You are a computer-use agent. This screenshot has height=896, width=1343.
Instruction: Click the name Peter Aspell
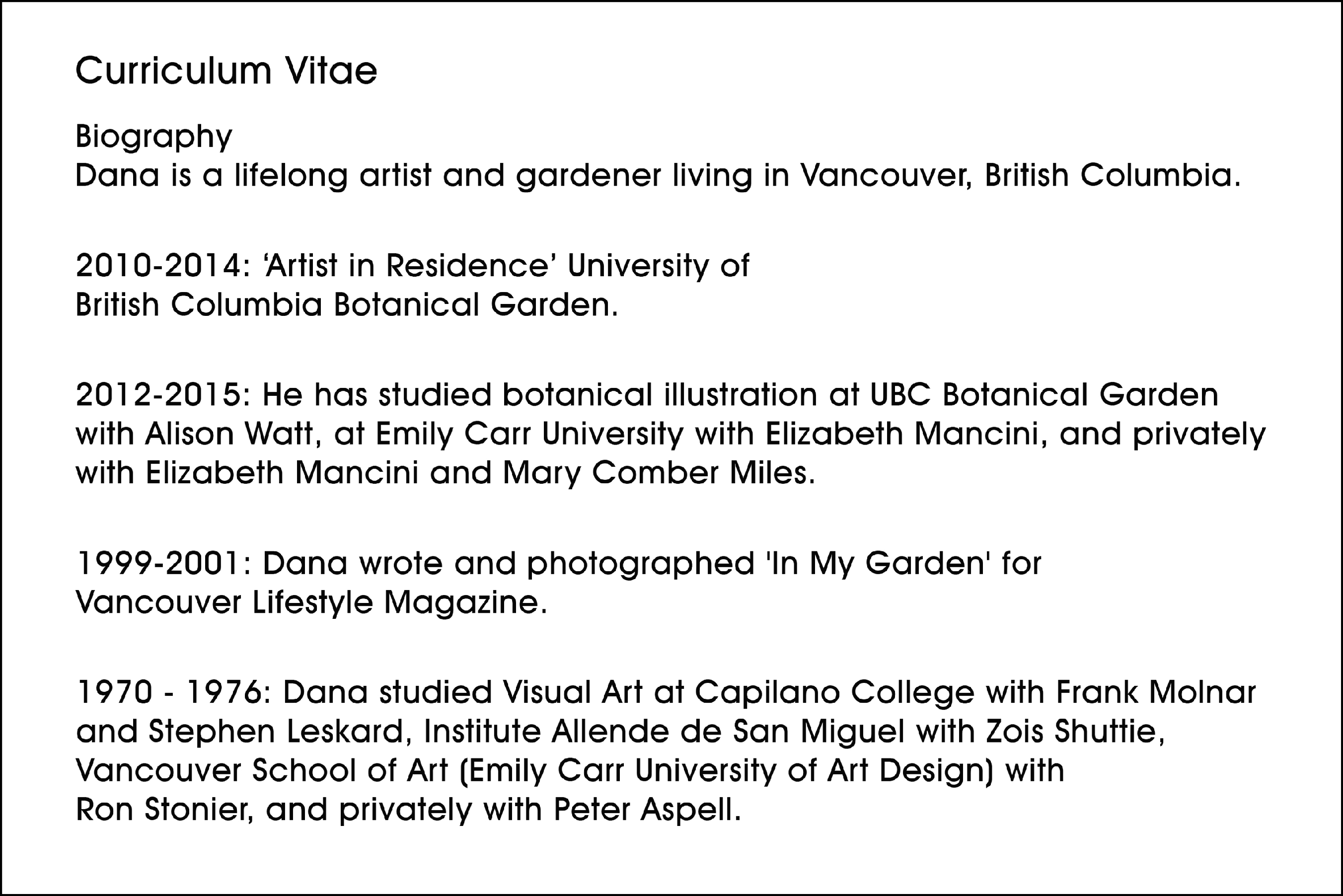click(x=647, y=810)
